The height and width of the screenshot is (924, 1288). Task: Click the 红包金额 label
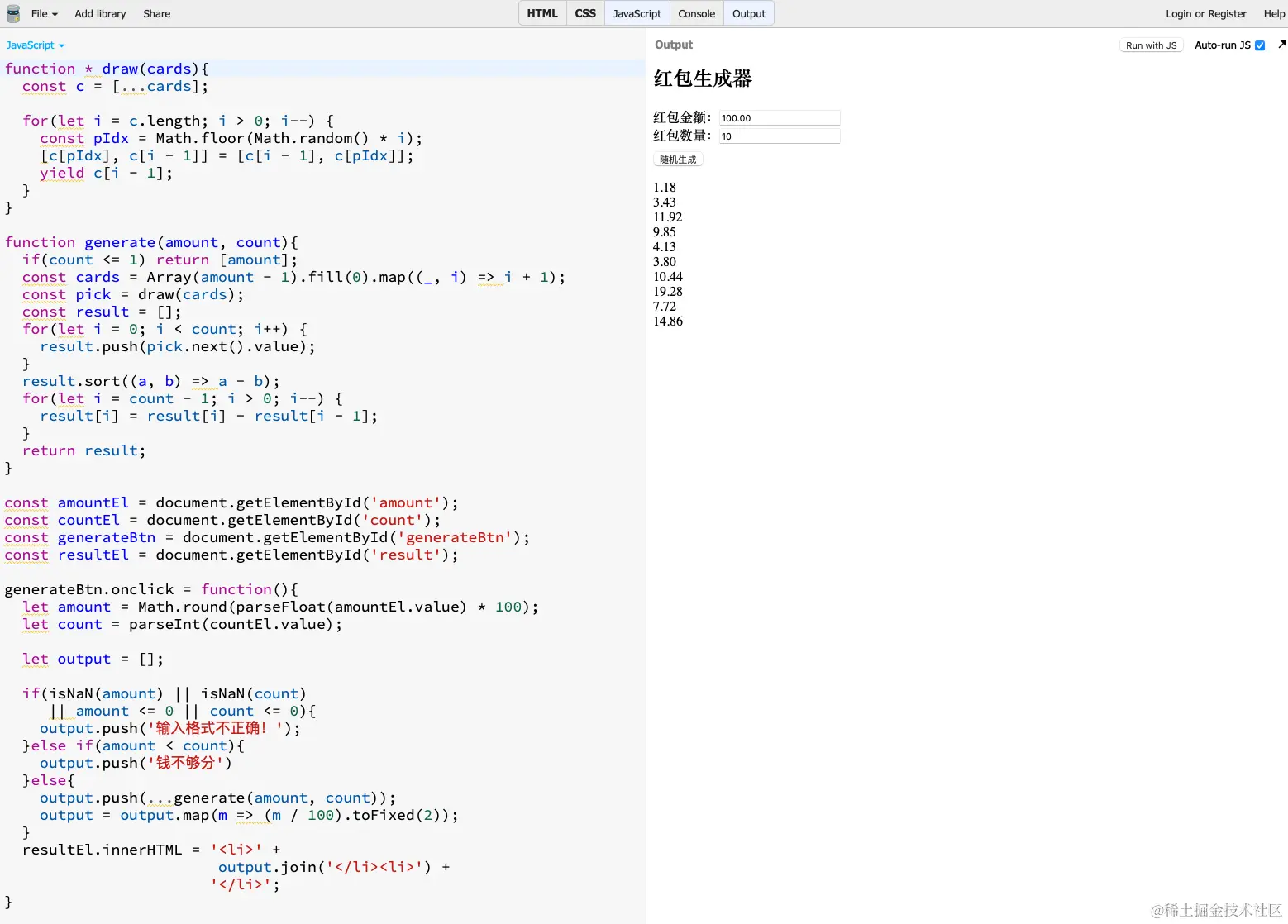pos(682,117)
